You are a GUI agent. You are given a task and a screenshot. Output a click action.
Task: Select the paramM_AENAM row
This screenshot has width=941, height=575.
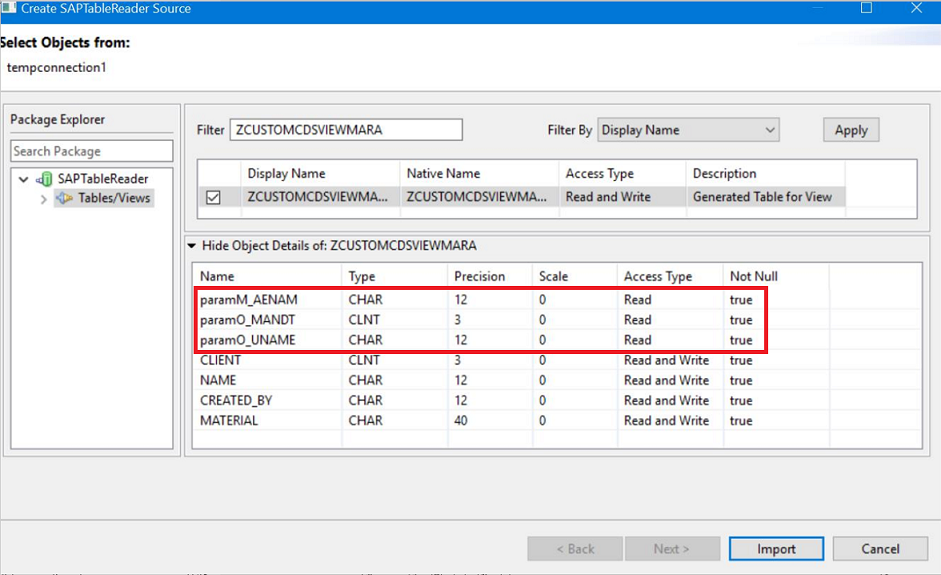249,300
